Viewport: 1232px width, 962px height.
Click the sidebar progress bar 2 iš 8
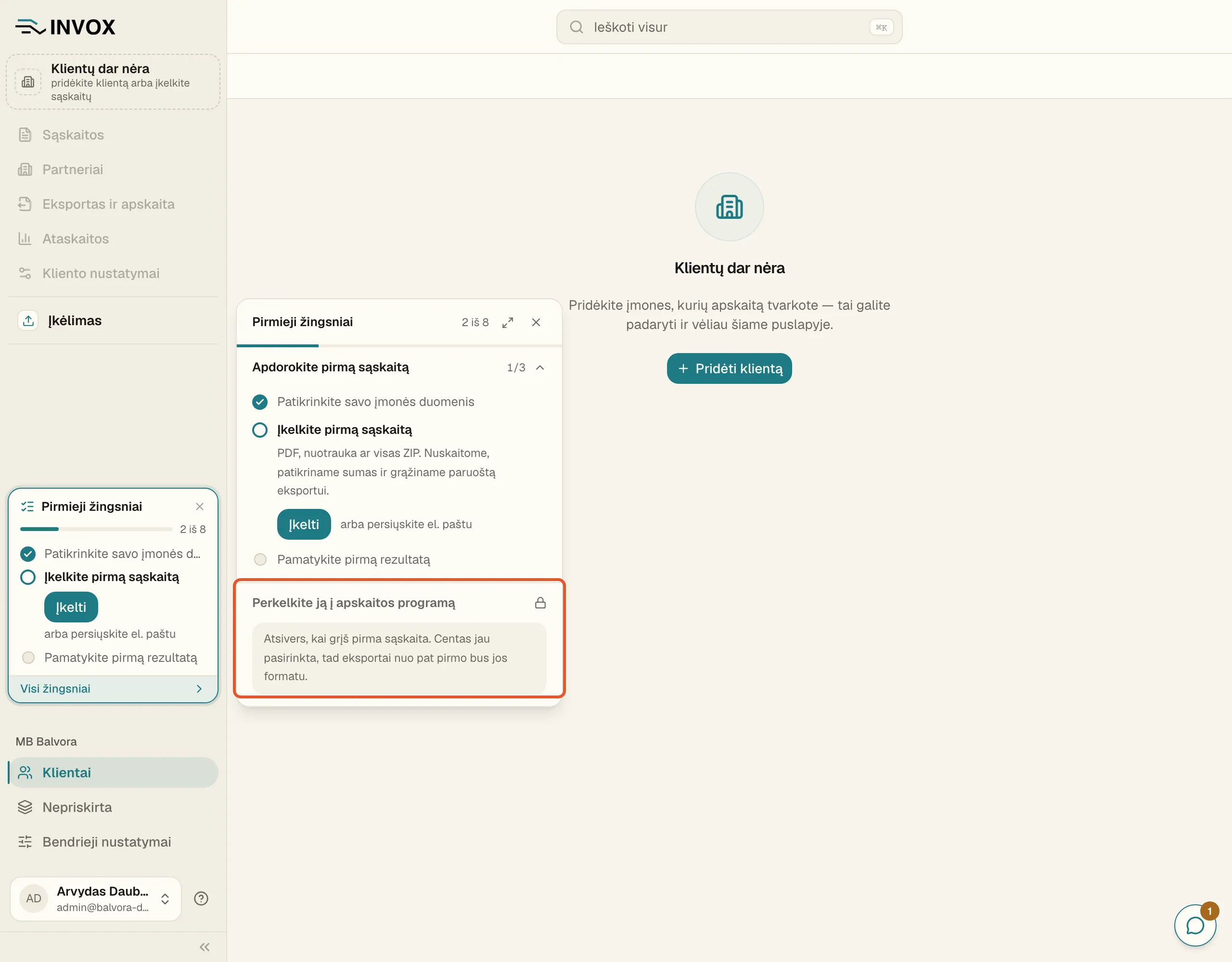coord(96,529)
